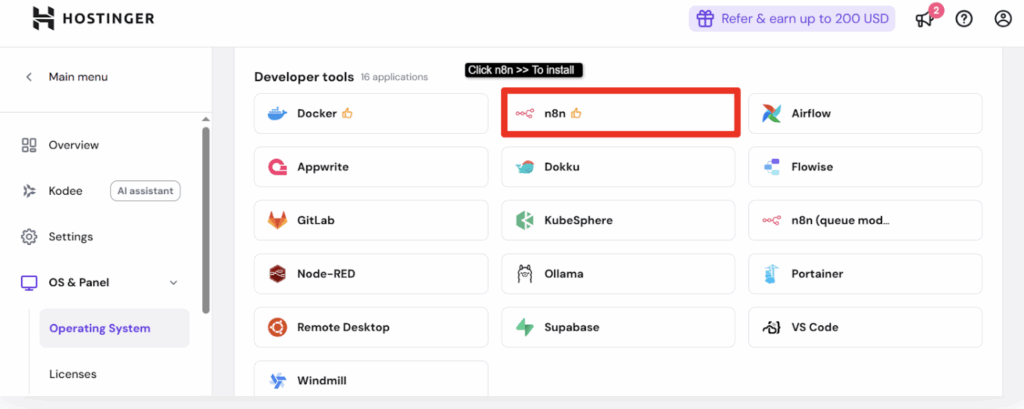The height and width of the screenshot is (409, 1024).
Task: Click the 'Appwrite' label
Action: tap(323, 167)
